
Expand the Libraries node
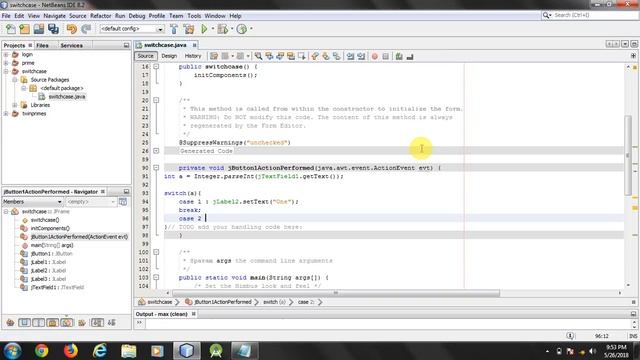(15, 105)
